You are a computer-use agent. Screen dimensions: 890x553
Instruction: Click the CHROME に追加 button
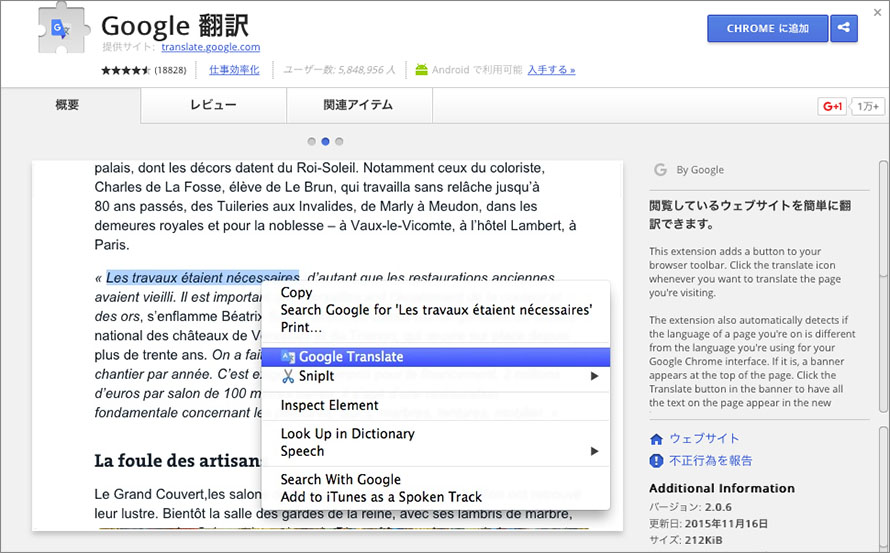tap(767, 28)
